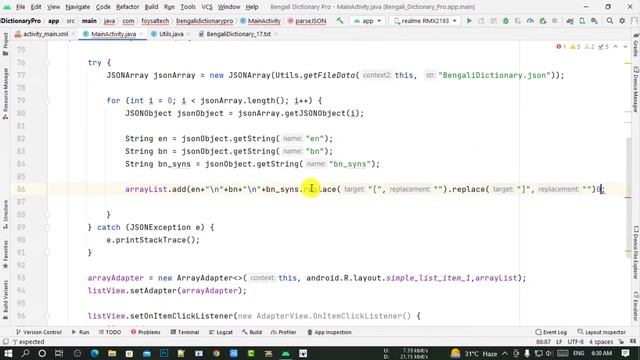Click the Apply Changes and Restart icon
Image resolution: width=640 pixels, height=360 pixels.
coord(481,20)
